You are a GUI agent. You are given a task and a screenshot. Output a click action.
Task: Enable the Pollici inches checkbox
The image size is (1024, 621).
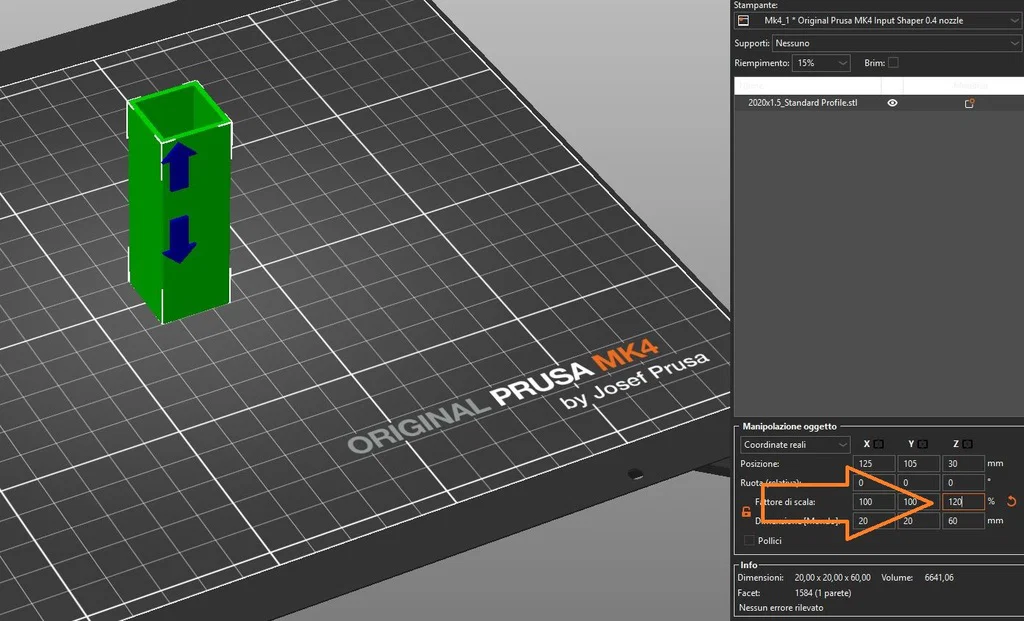(749, 541)
